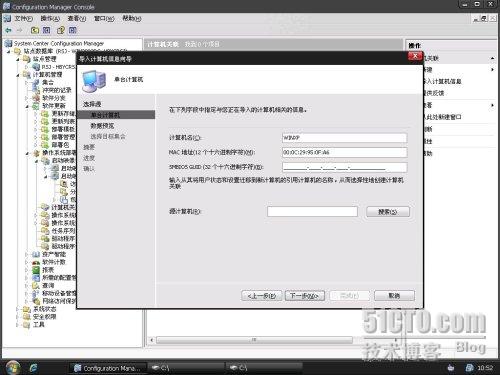Click 导入计算机信息 in actions pane

pos(442,81)
